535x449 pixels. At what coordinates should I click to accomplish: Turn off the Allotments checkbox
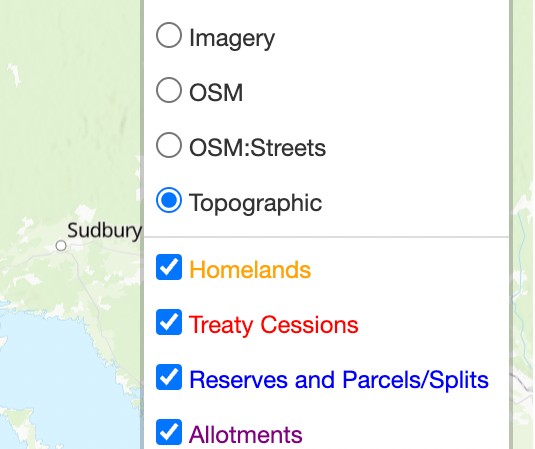tap(169, 432)
